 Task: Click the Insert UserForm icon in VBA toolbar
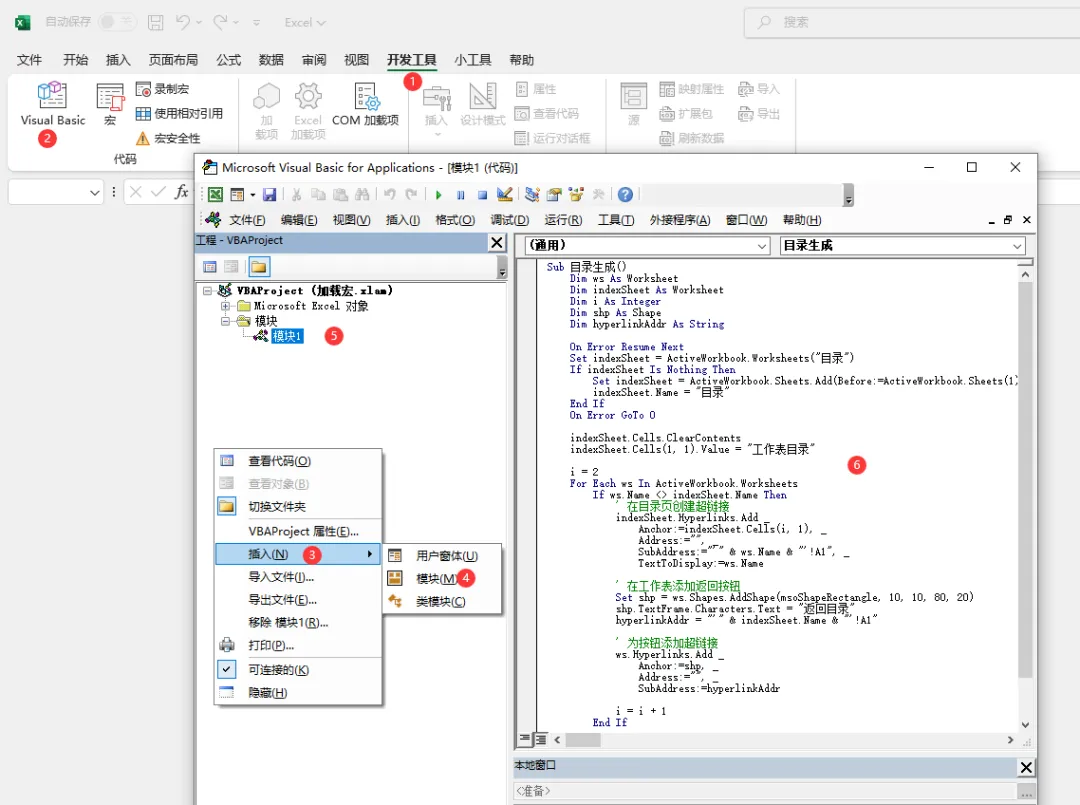[237, 195]
